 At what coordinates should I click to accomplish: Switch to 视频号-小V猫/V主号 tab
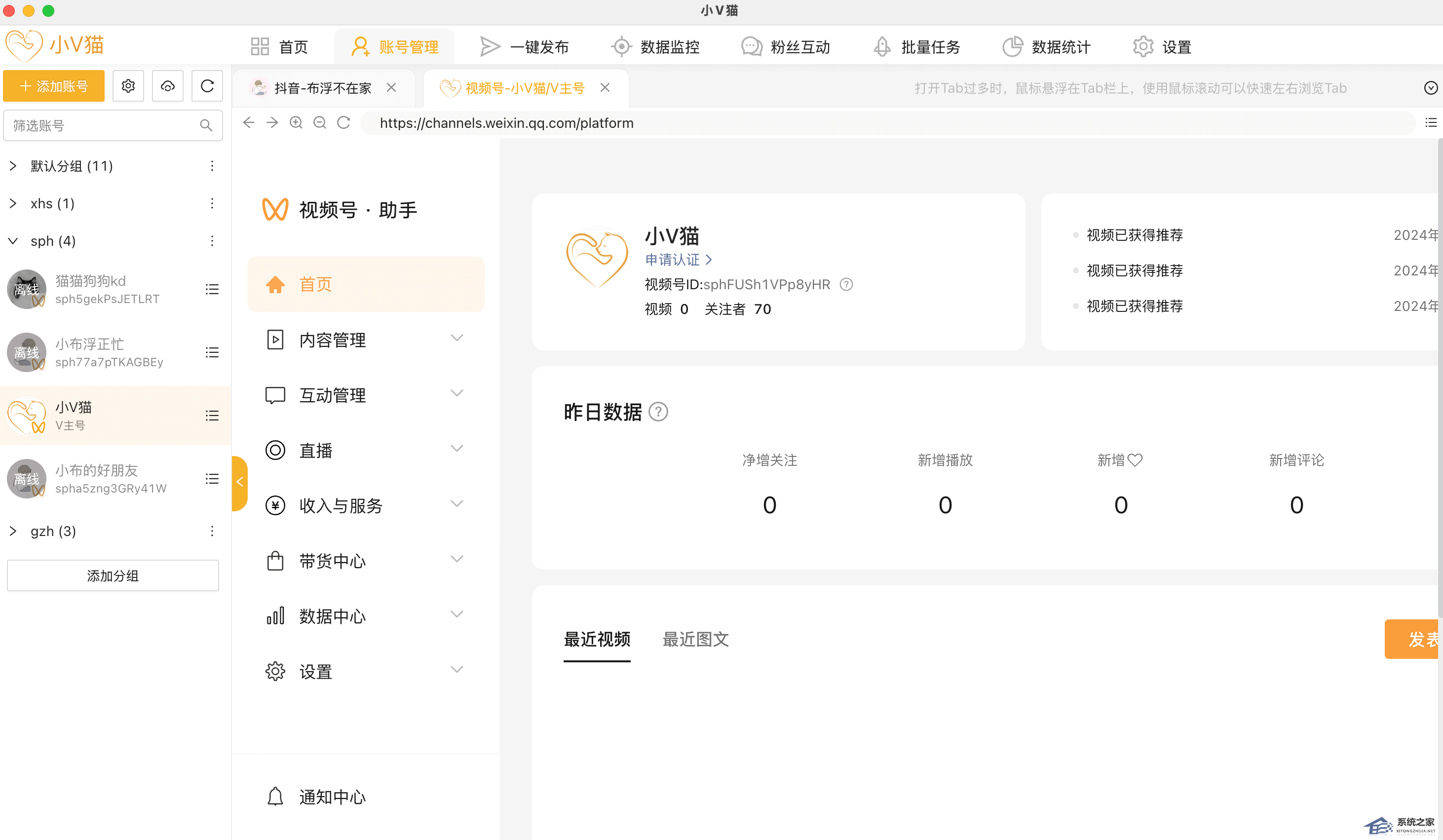point(526,88)
